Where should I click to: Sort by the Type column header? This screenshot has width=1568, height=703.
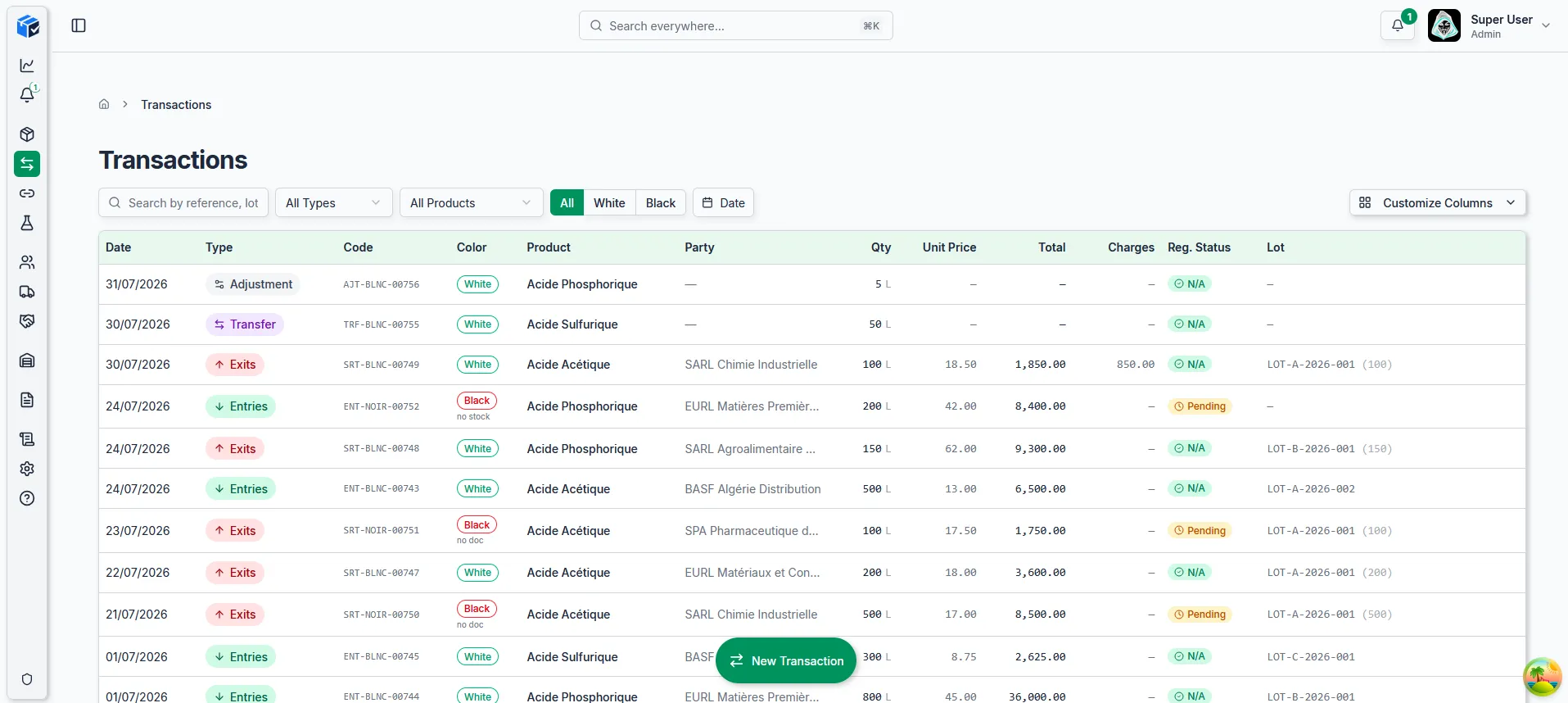pos(219,247)
